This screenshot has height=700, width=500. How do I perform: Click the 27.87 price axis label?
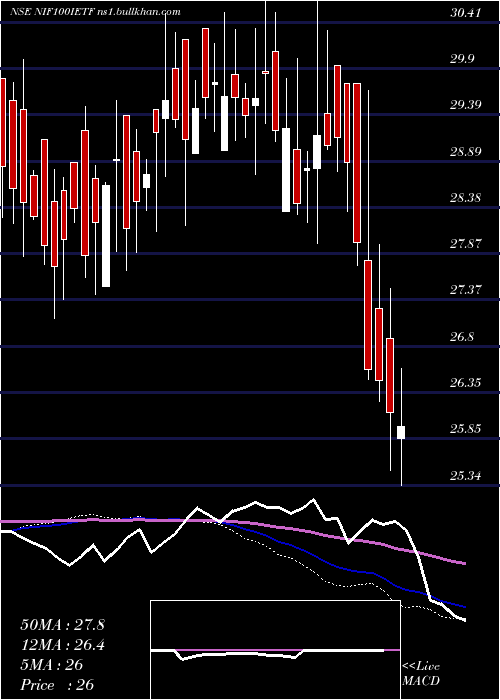[x=466, y=244]
